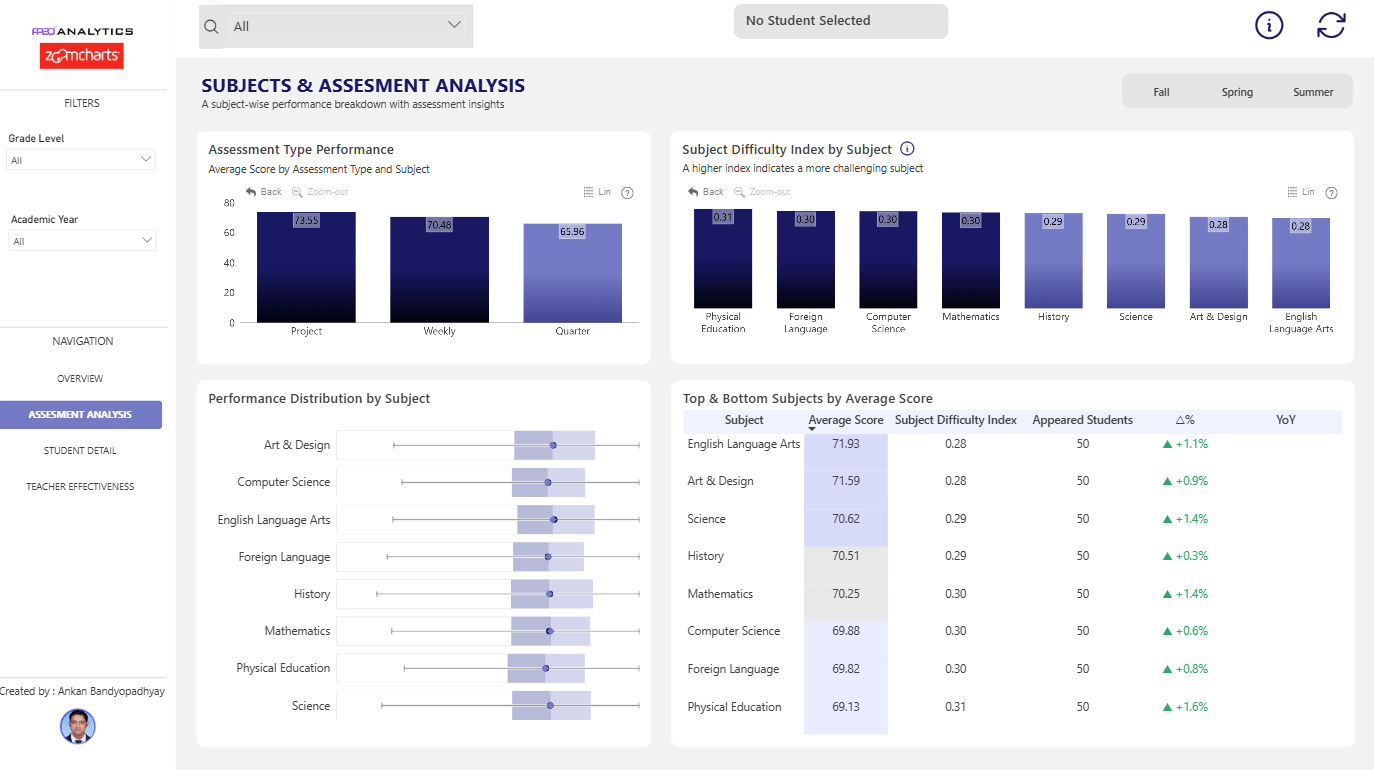Click Back arrow in Assessment Type Performance chart
The width and height of the screenshot is (1374, 770).
point(265,192)
